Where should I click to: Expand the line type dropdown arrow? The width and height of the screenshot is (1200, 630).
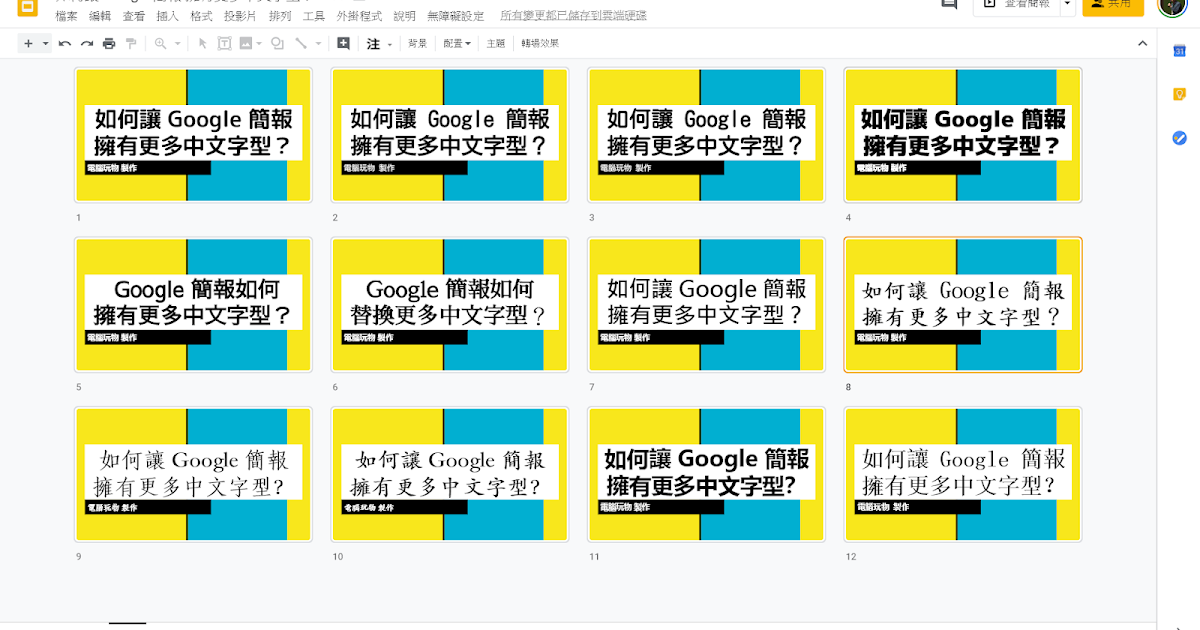pyautogui.click(x=319, y=44)
